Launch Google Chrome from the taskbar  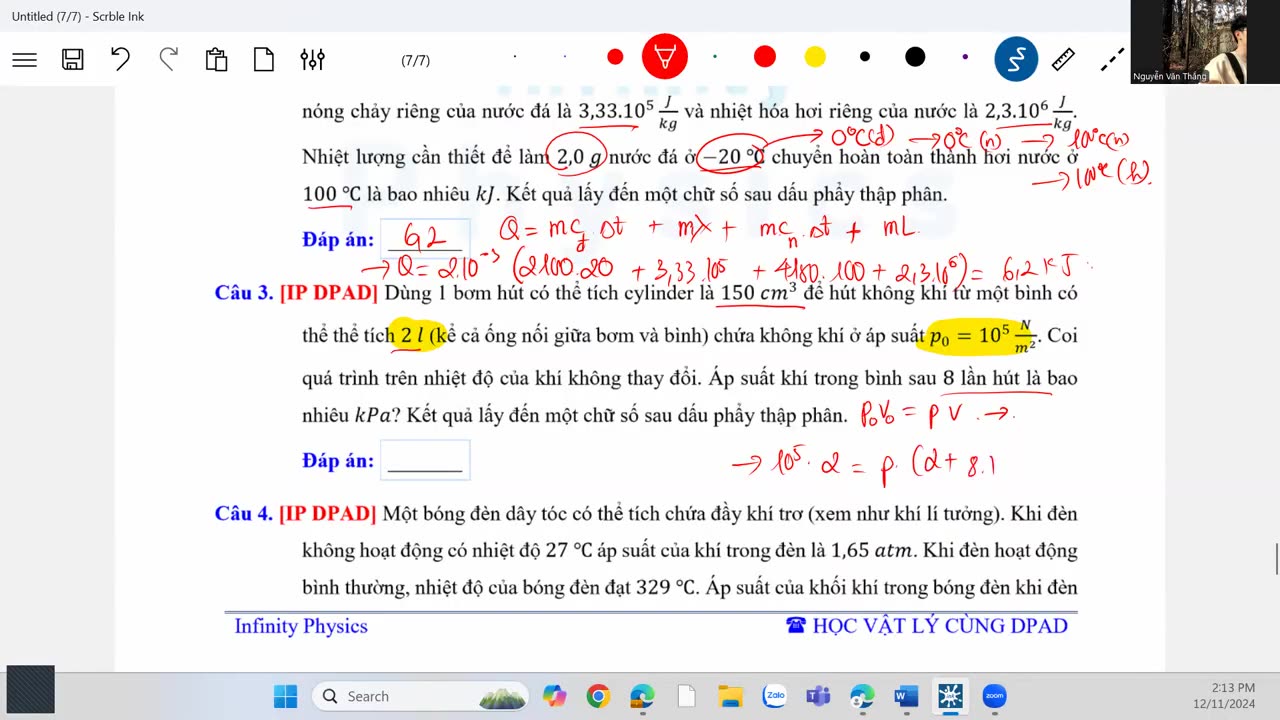(598, 696)
